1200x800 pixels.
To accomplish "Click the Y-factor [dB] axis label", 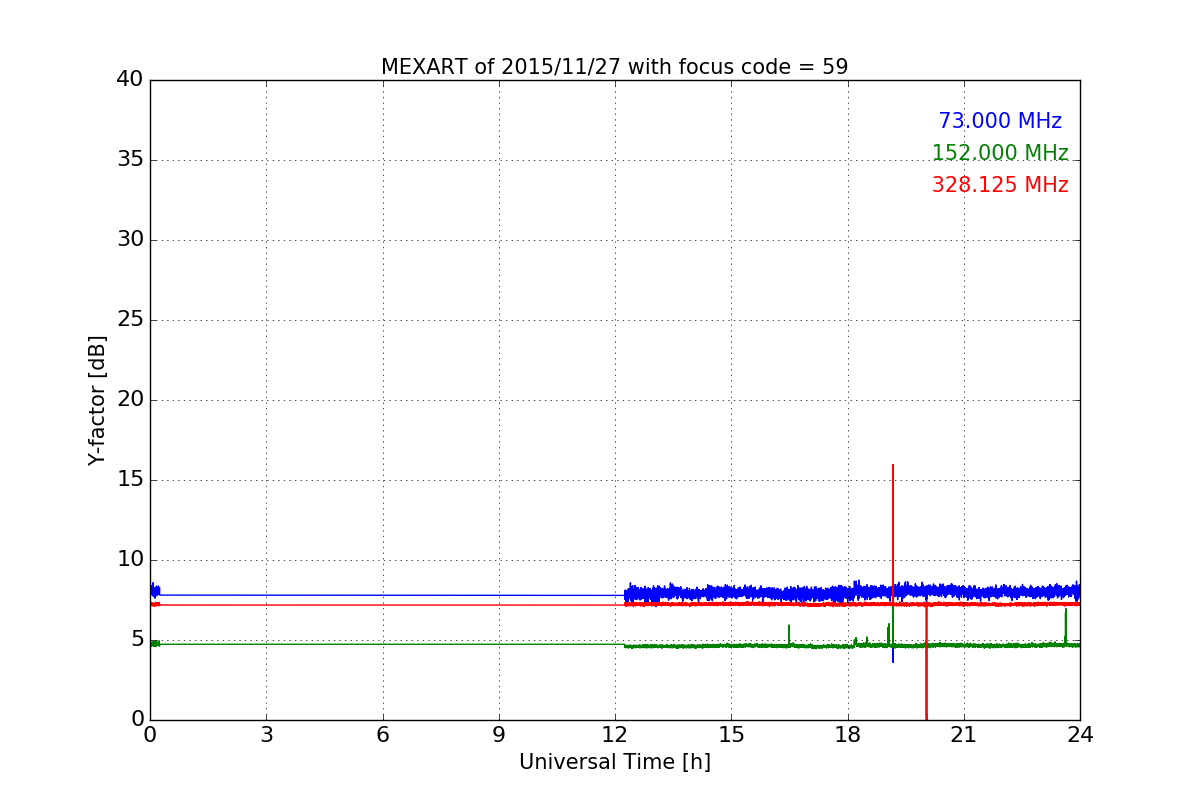I will [97, 400].
